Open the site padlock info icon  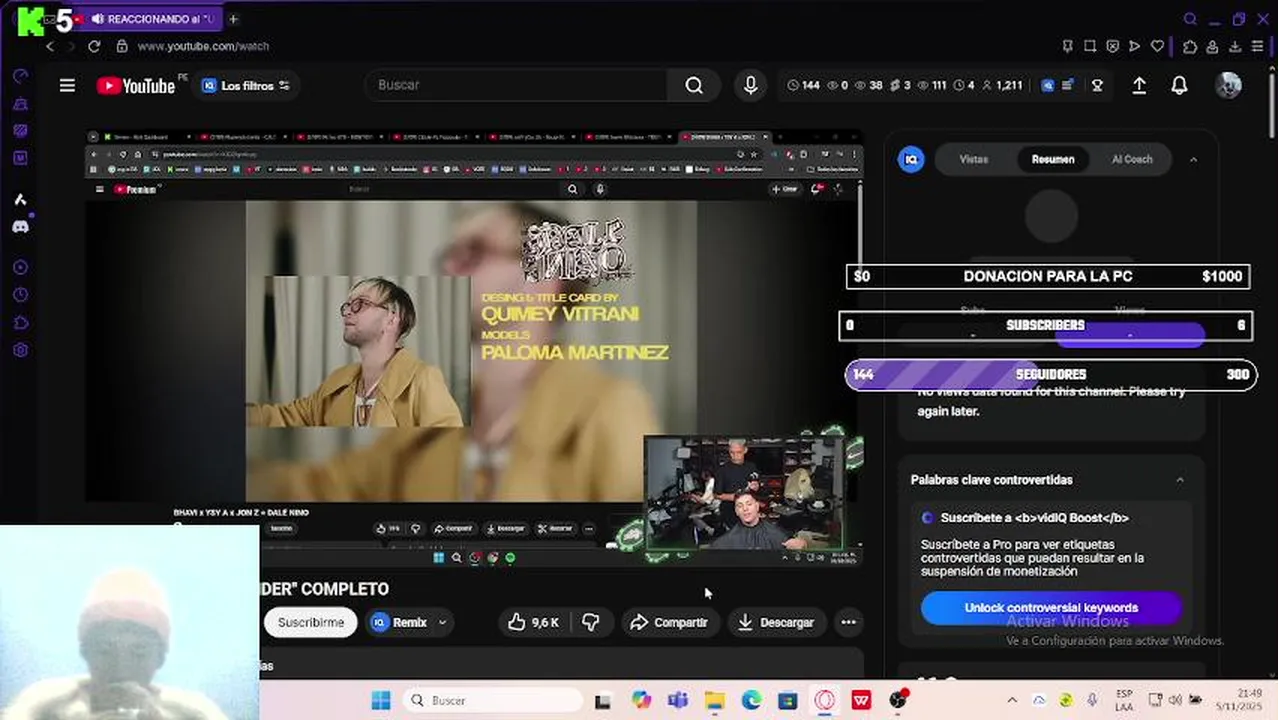[x=122, y=46]
